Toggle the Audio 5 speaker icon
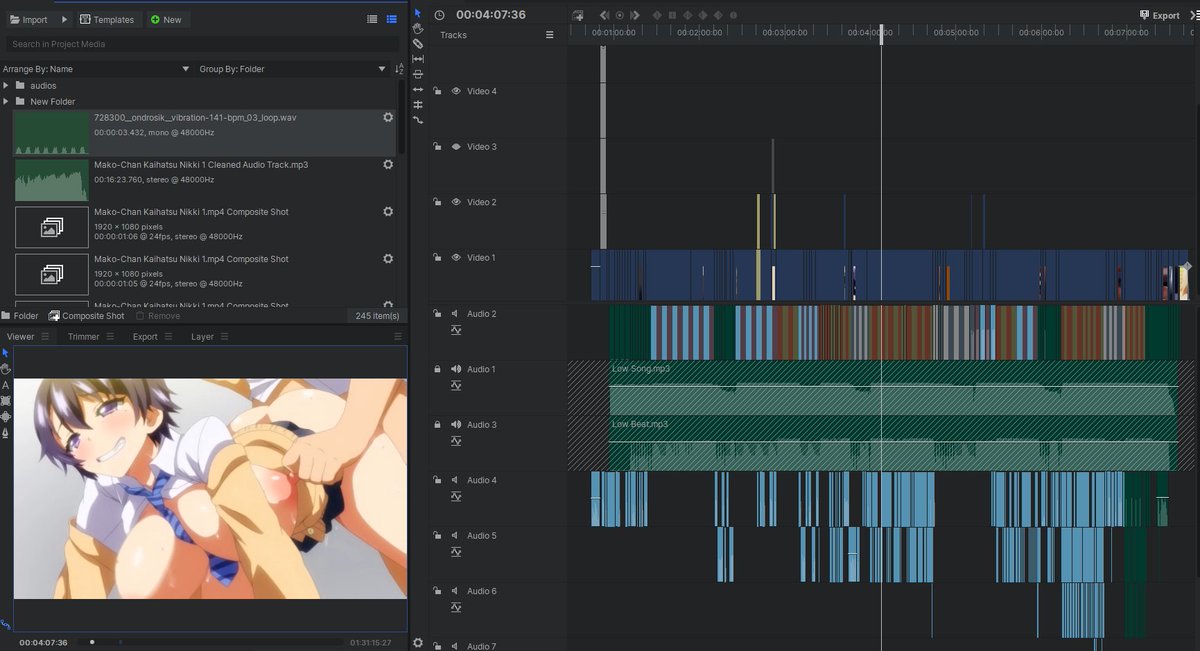This screenshot has width=1200, height=651. pos(455,536)
